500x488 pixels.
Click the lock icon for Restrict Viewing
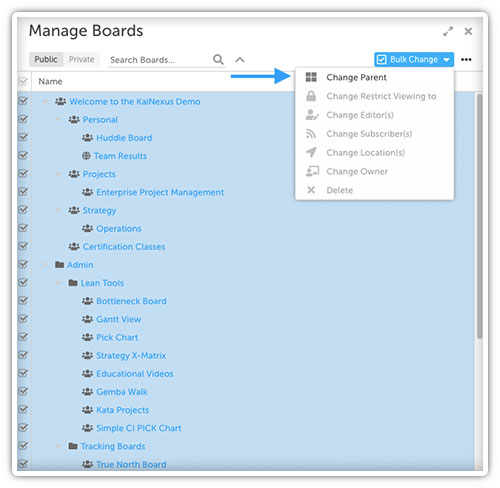tap(311, 96)
